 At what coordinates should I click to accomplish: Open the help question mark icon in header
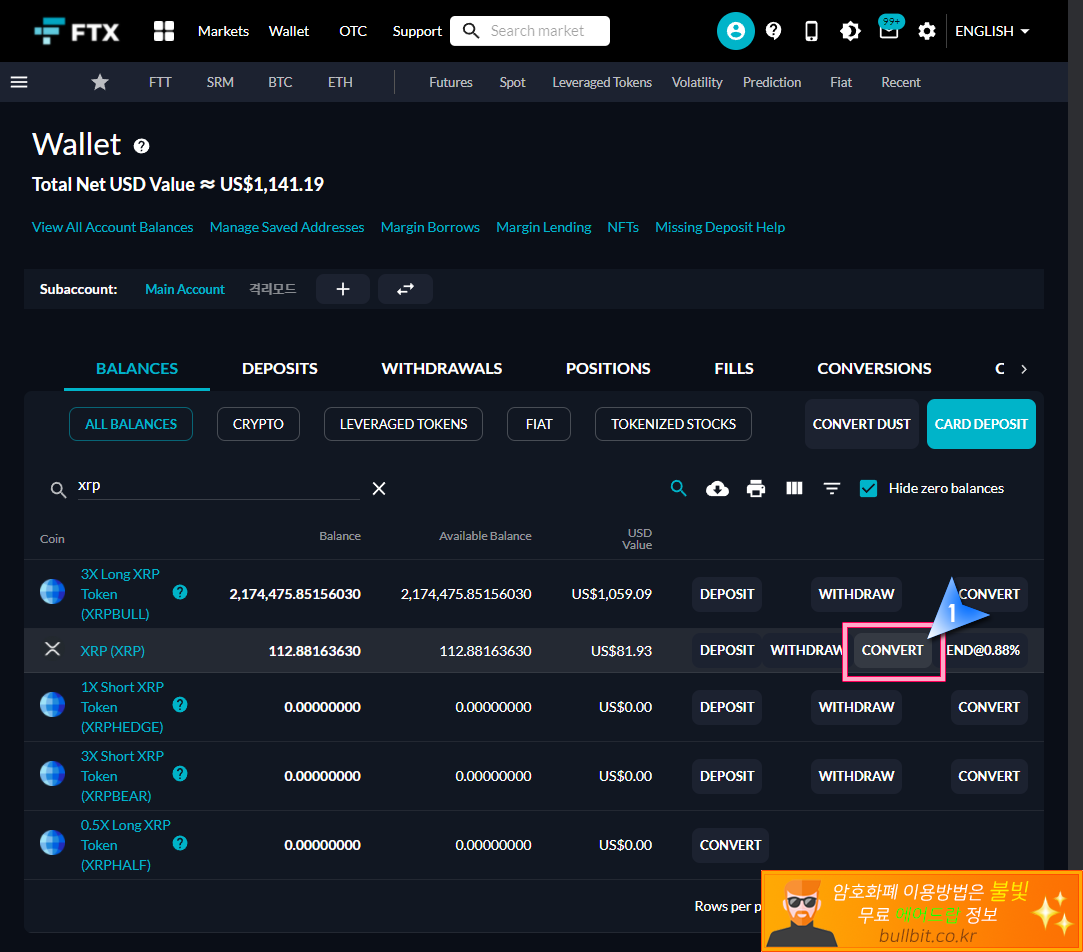(x=774, y=31)
